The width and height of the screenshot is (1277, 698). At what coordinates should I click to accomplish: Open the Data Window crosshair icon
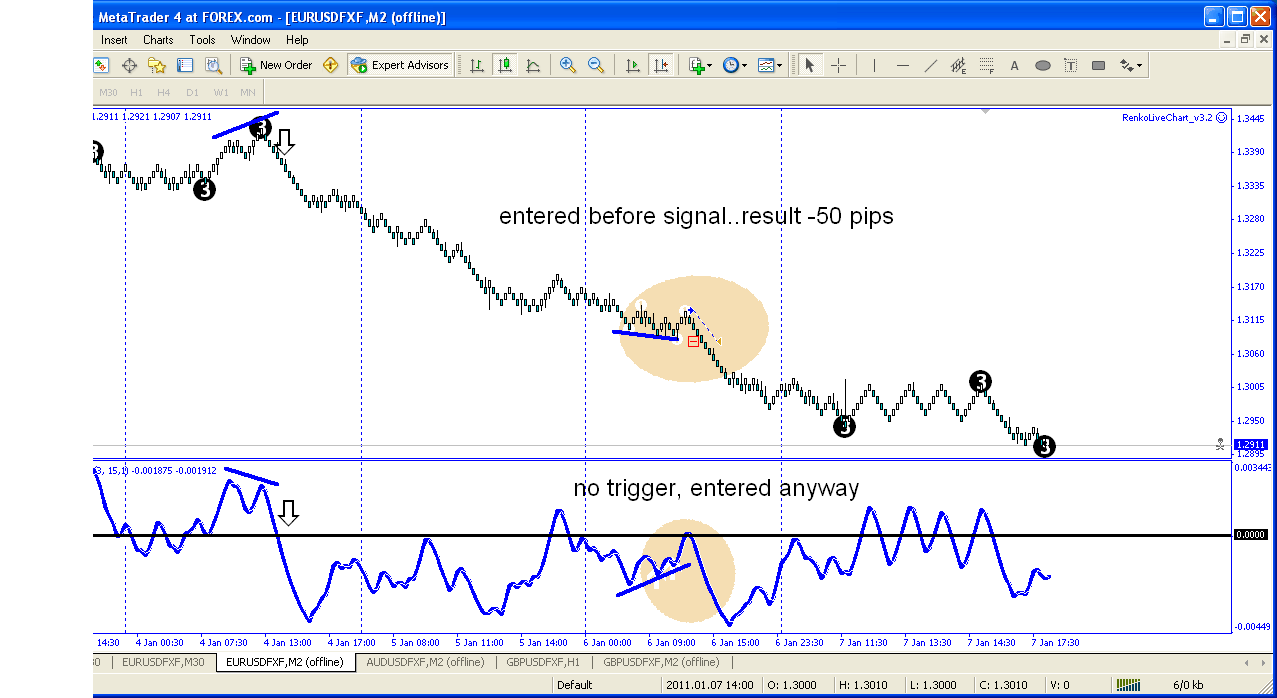click(129, 65)
